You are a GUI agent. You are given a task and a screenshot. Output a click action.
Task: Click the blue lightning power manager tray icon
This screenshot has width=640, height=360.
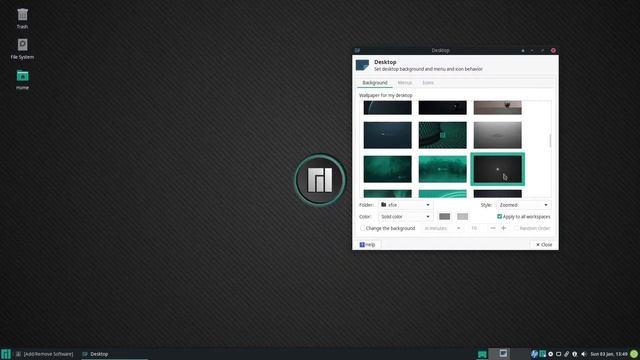coord(534,354)
